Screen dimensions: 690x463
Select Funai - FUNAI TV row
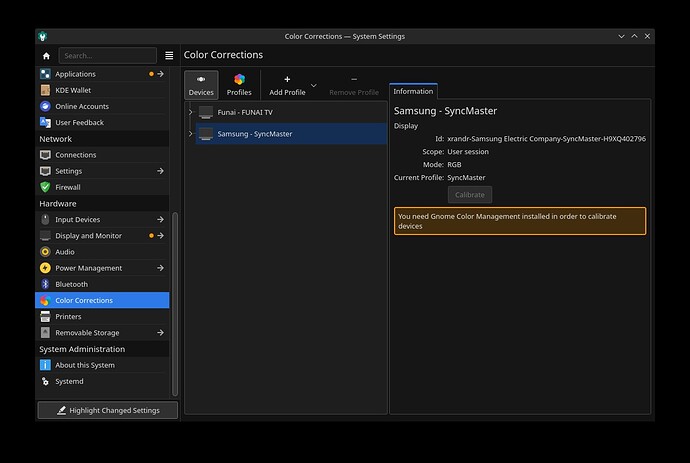(291, 112)
